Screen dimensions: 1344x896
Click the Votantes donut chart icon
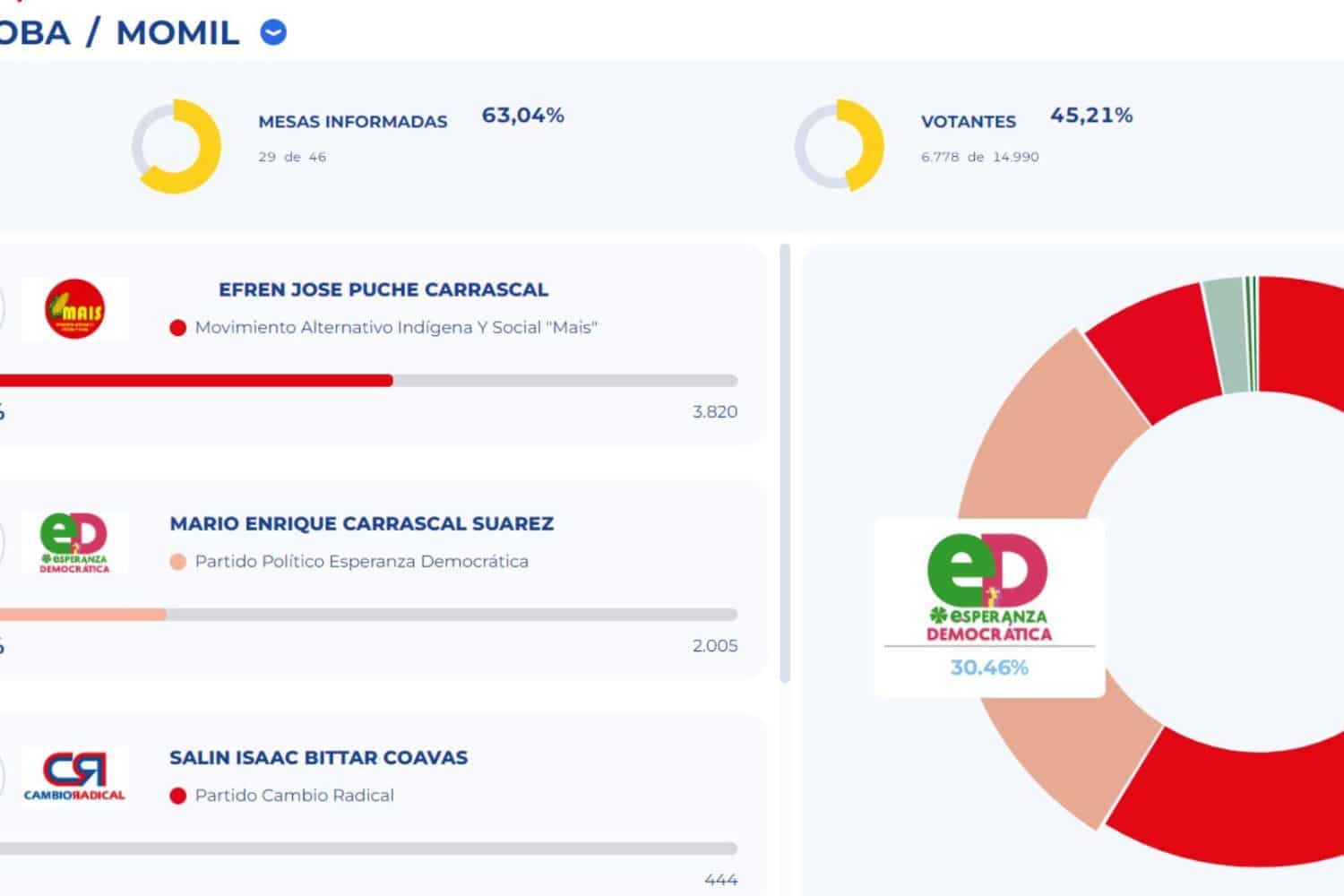pyautogui.click(x=840, y=146)
